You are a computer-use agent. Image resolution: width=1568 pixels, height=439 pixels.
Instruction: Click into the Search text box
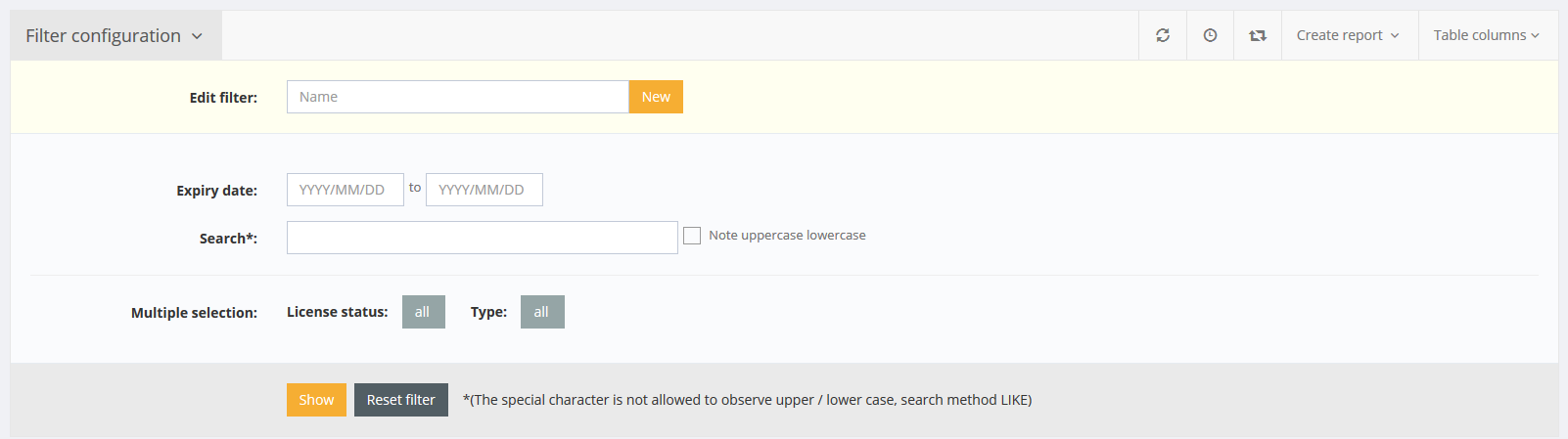[482, 238]
